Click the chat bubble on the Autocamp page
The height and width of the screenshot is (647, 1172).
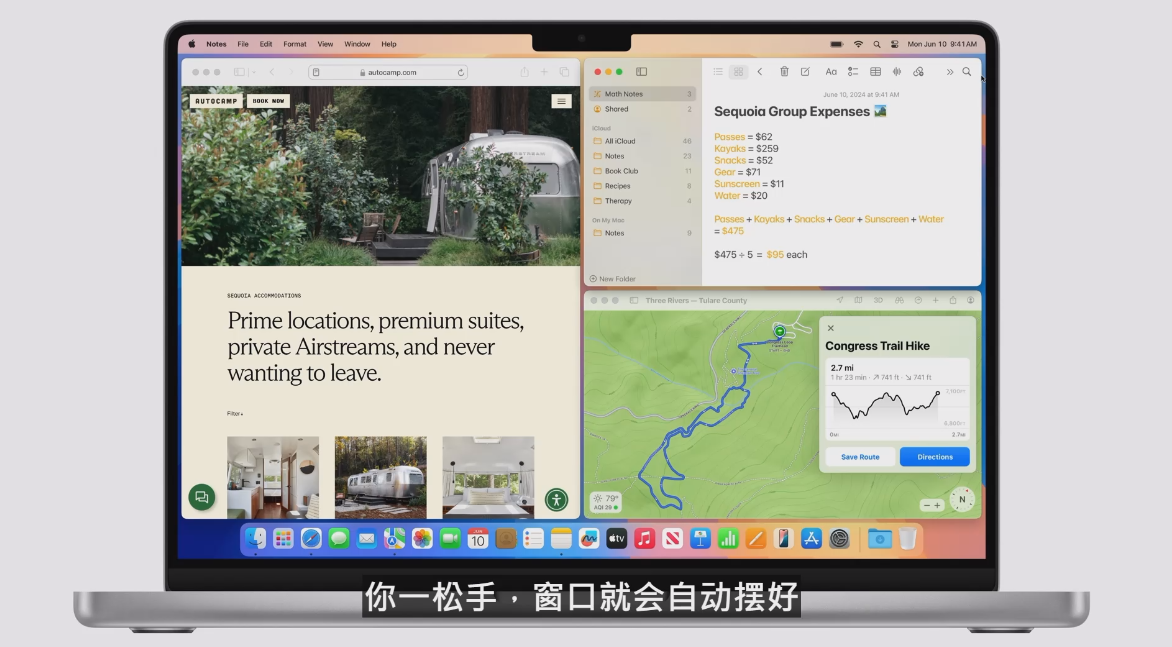[201, 497]
